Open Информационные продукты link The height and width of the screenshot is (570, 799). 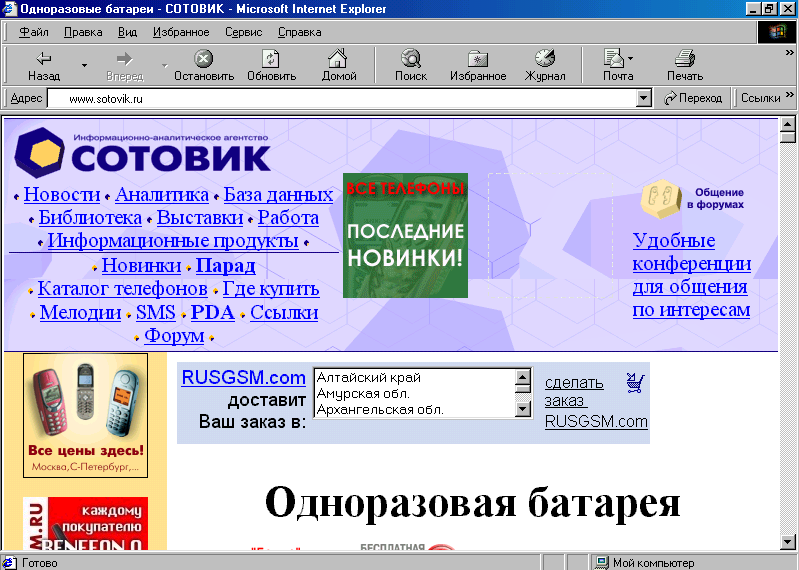[x=173, y=240]
